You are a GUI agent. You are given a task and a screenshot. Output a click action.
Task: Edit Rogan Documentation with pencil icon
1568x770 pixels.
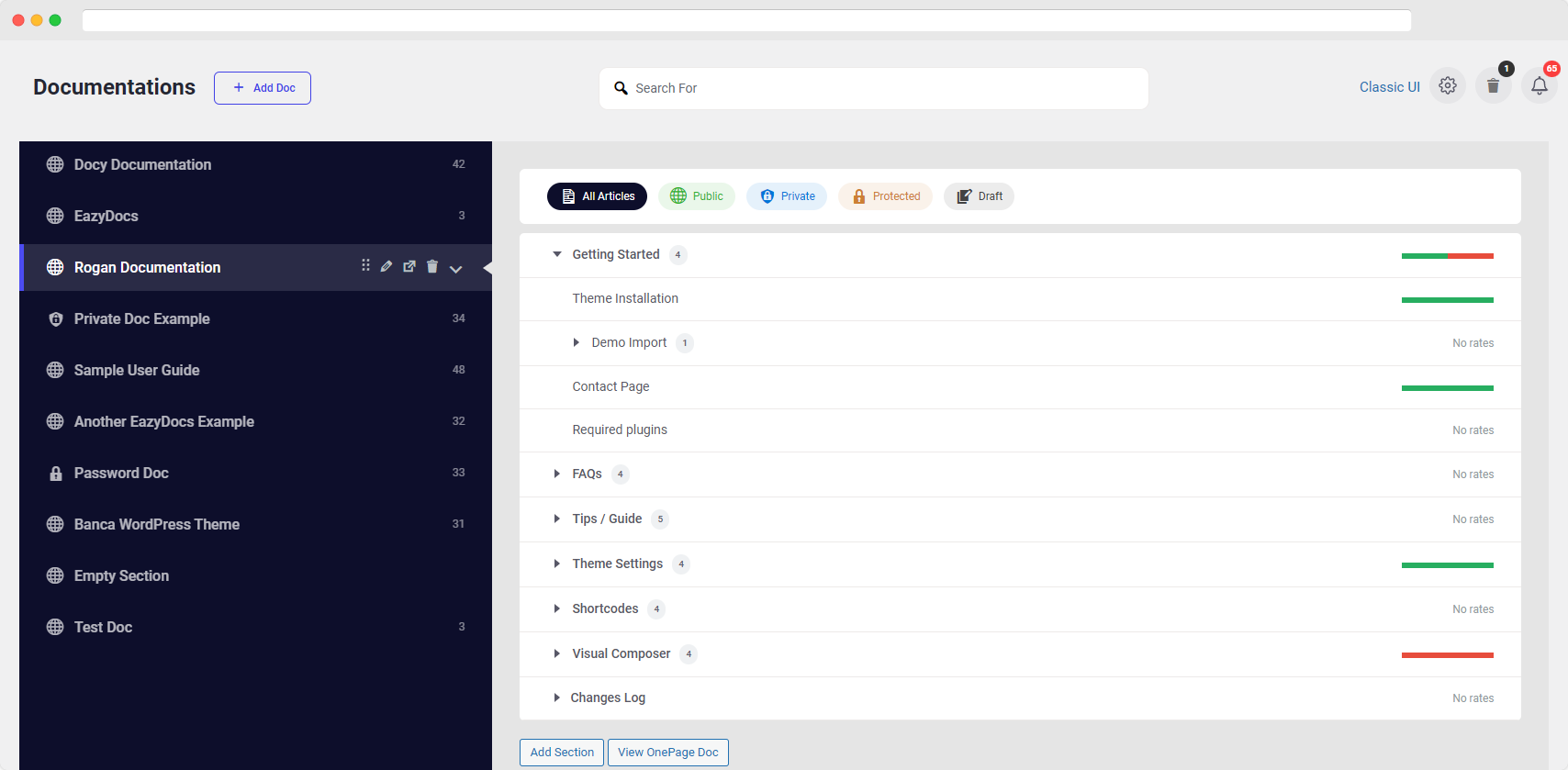pyautogui.click(x=386, y=266)
